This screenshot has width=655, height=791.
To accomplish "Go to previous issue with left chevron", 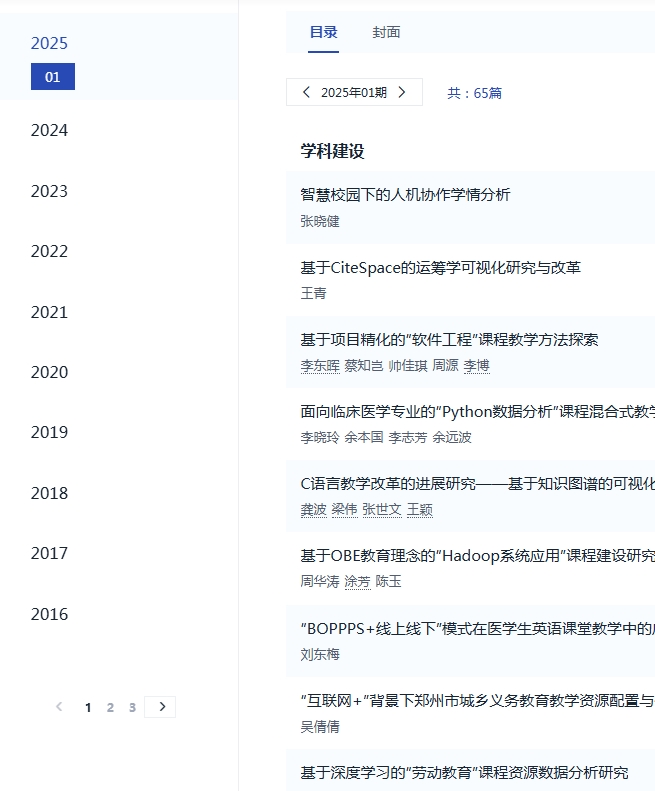I will [x=306, y=92].
